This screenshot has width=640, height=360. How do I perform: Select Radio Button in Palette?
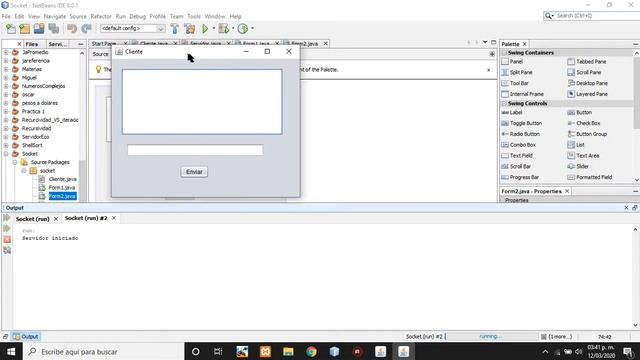(x=520, y=134)
